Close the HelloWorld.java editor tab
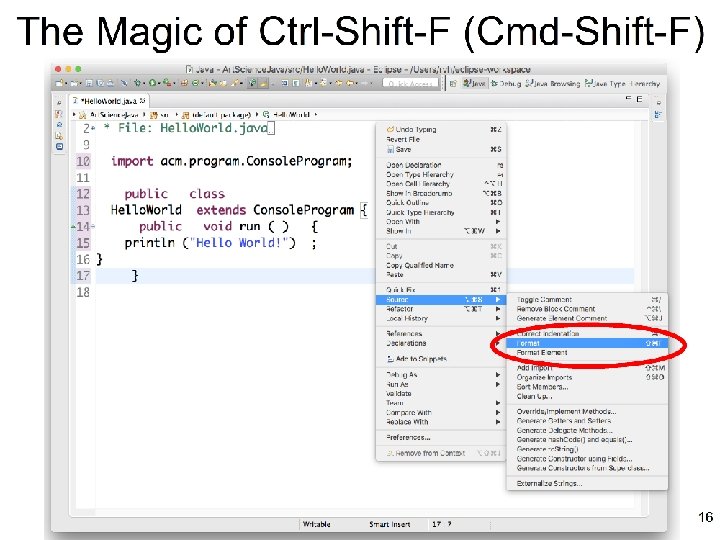Image resolution: width=720 pixels, height=540 pixels. click(142, 101)
